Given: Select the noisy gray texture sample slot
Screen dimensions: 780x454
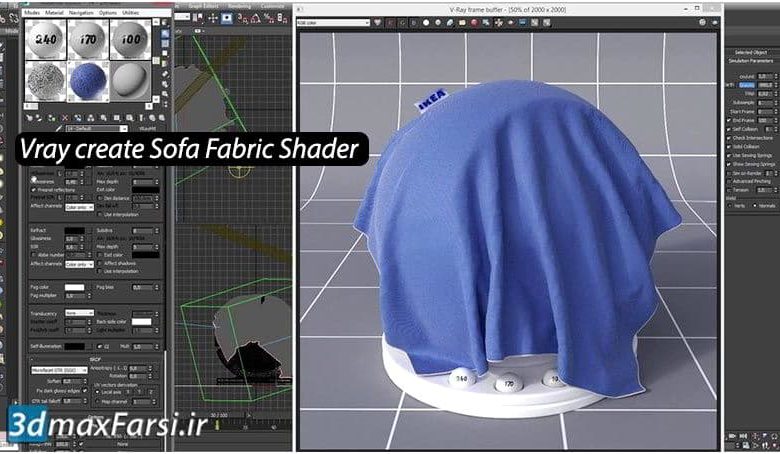Looking at the screenshot, I should (46, 81).
